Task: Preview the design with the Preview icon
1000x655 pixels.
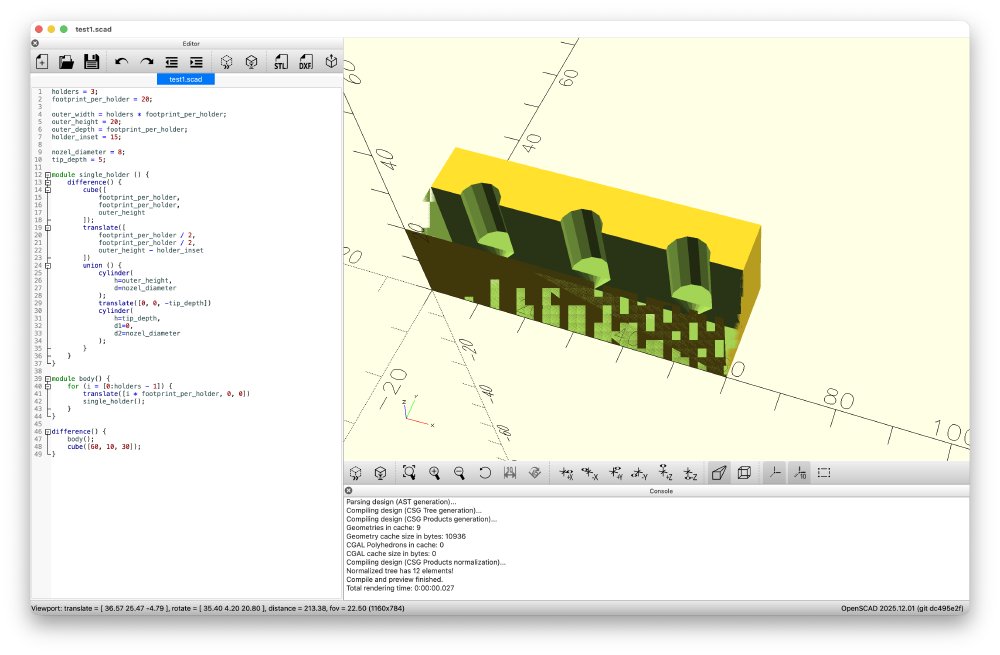Action: click(x=228, y=62)
